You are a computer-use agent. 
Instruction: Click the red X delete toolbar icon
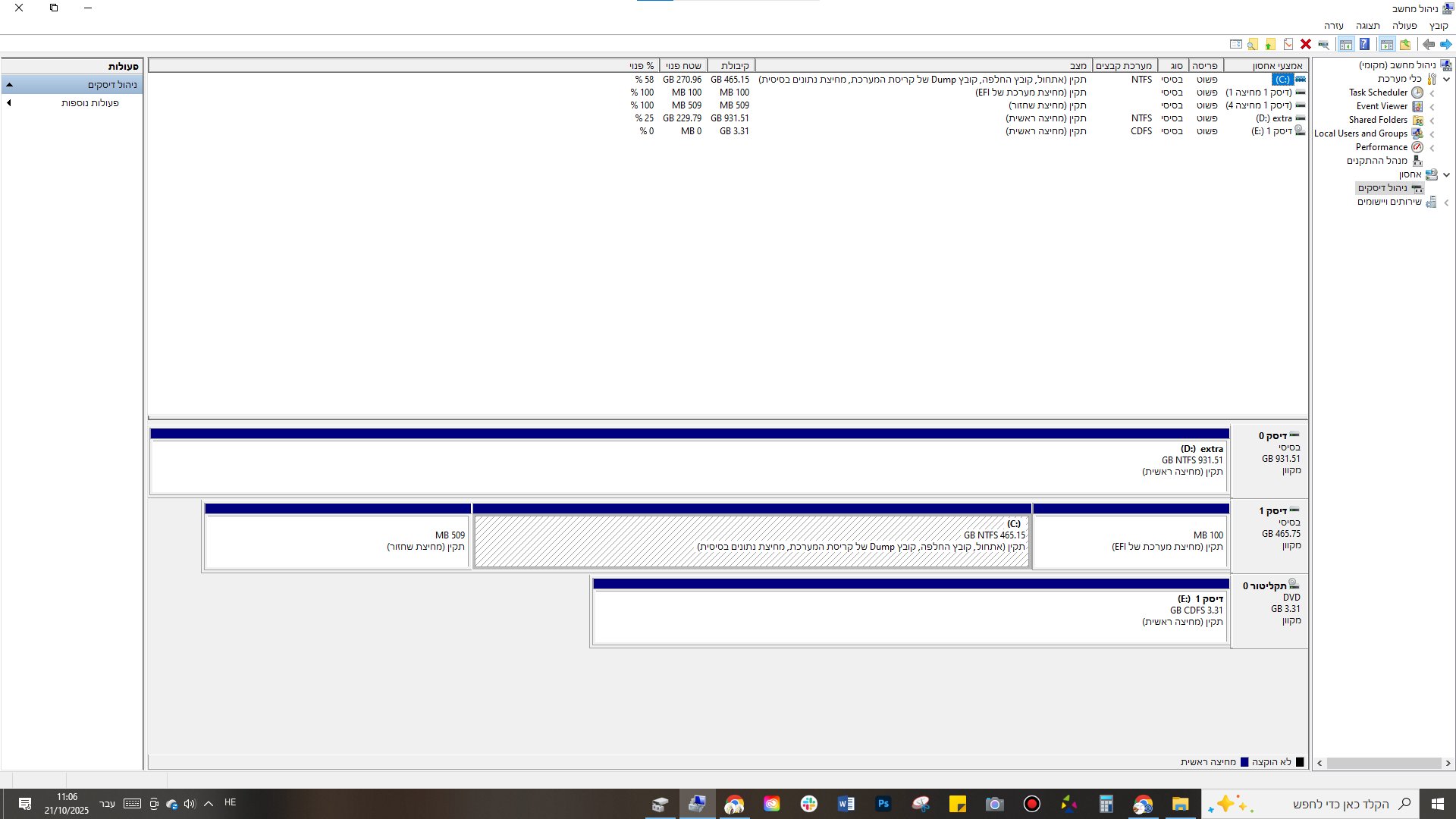pyautogui.click(x=1306, y=44)
